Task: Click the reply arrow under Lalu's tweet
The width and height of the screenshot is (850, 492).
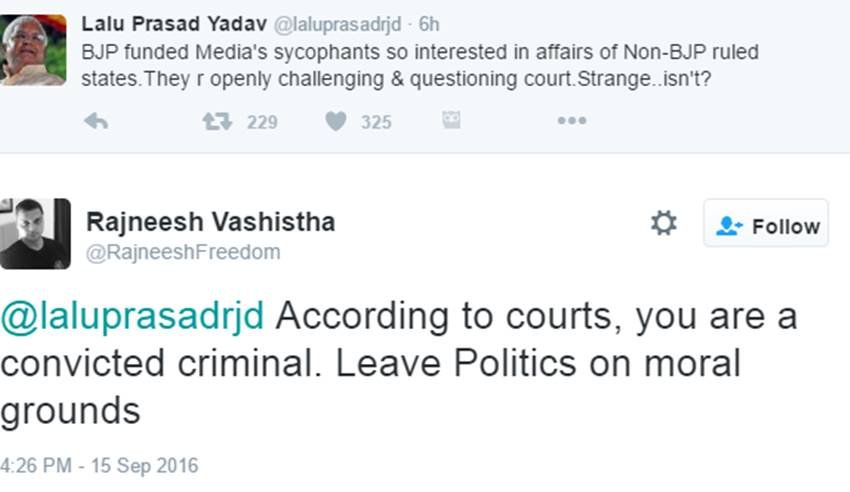Action: point(96,121)
